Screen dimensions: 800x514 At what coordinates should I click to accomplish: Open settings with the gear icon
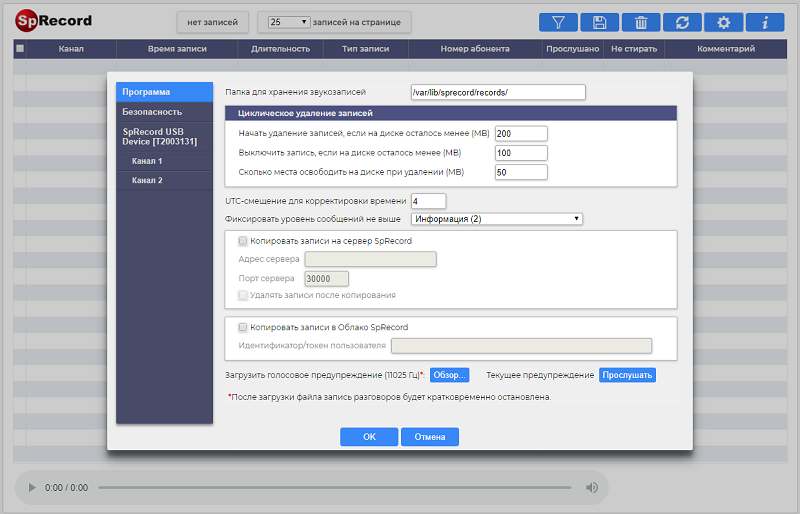coord(723,22)
